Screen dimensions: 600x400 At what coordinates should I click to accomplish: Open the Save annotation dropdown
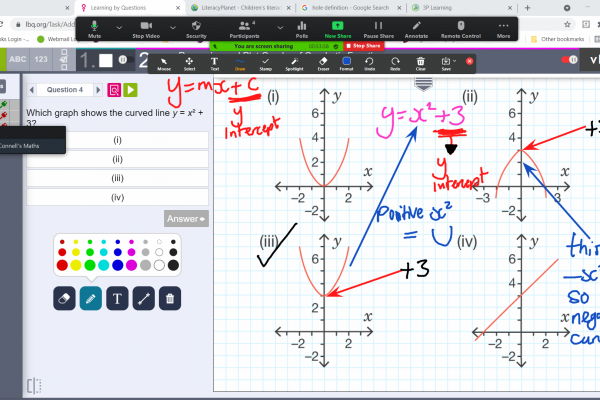click(x=448, y=65)
